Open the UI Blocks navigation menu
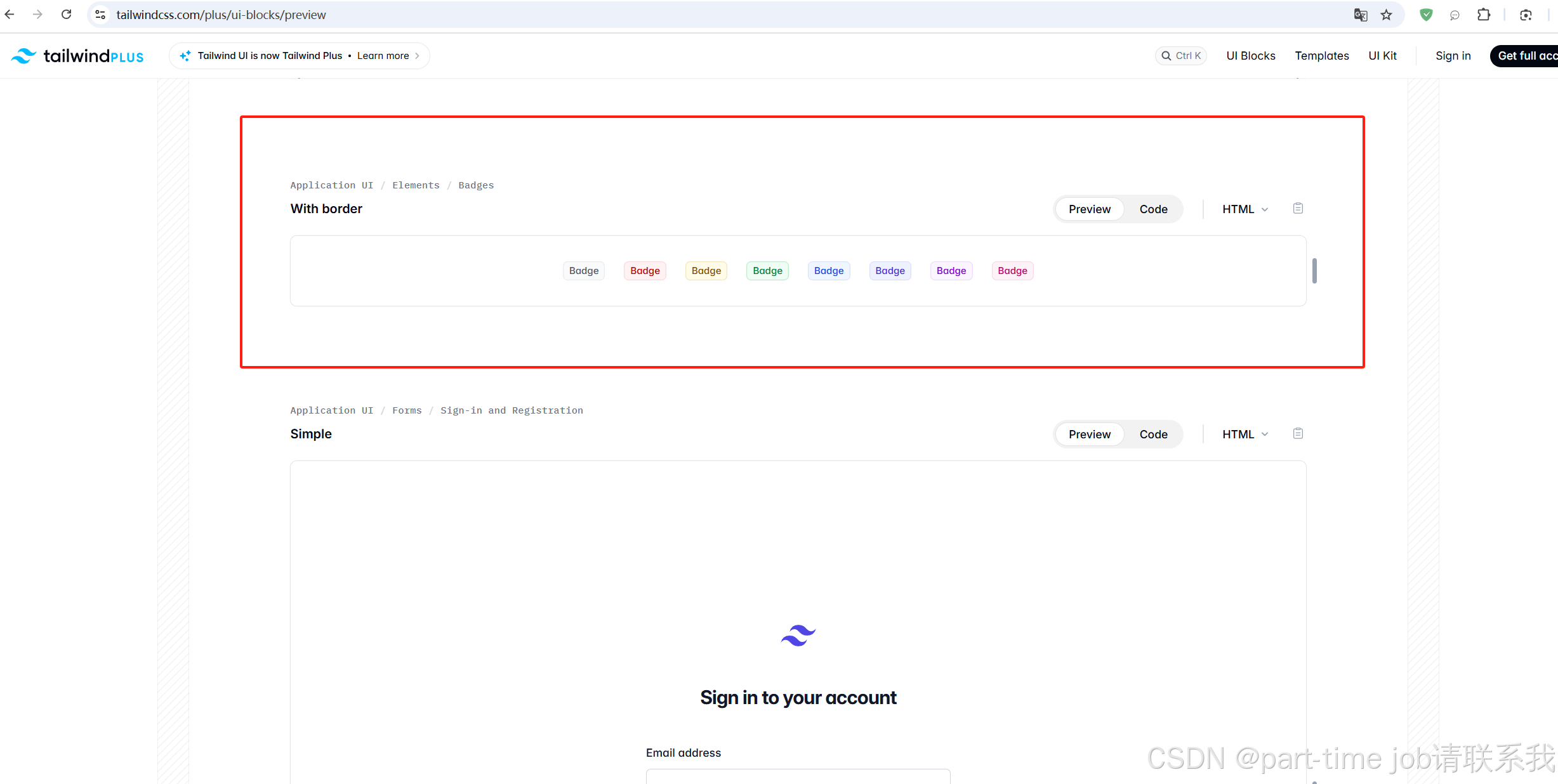1558x784 pixels. tap(1250, 56)
